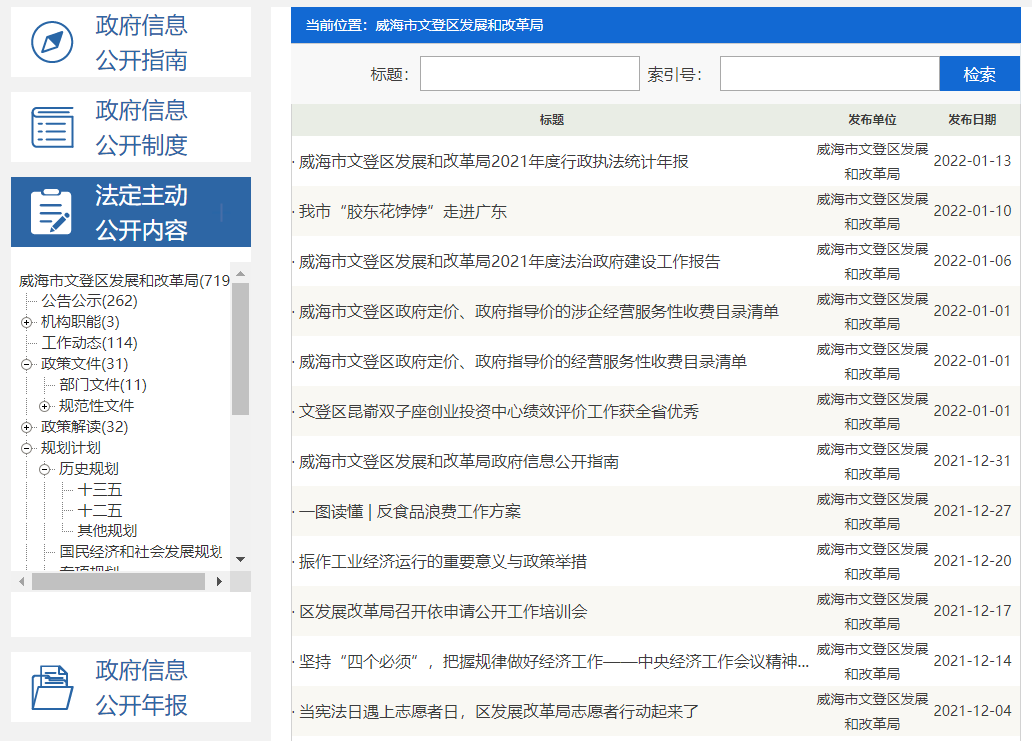Collapse the 历史规划 tree node
The width and height of the screenshot is (1032, 741).
(45, 469)
